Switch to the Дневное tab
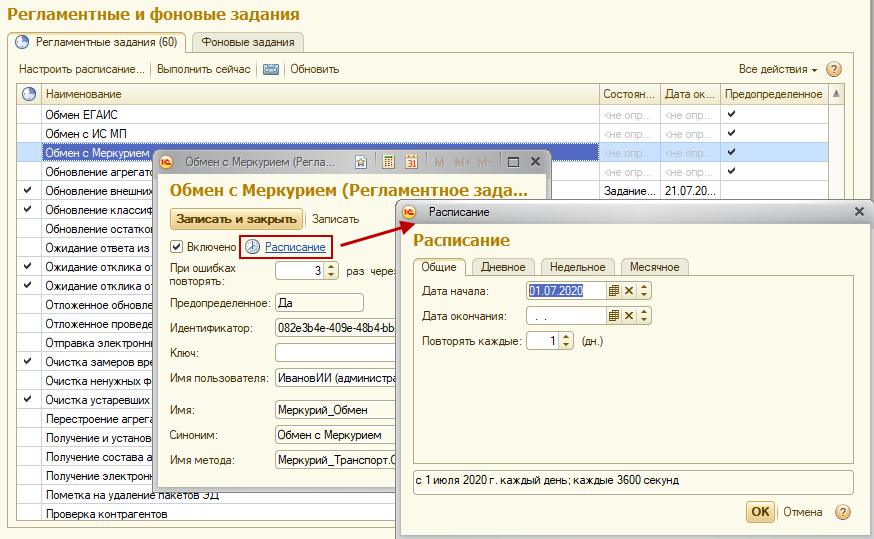The image size is (874, 539). coord(503,267)
